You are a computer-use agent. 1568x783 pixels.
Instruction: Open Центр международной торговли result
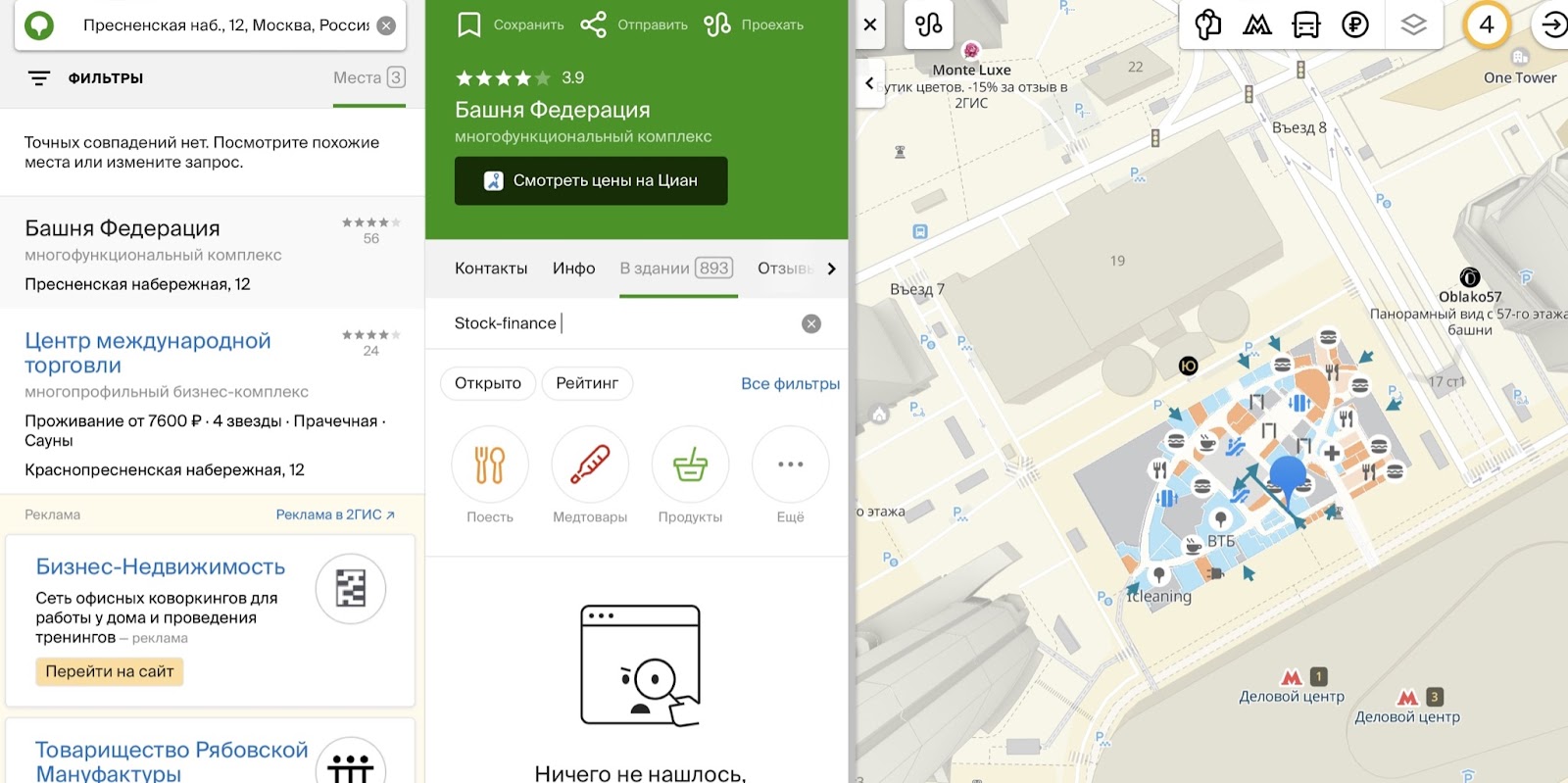148,353
